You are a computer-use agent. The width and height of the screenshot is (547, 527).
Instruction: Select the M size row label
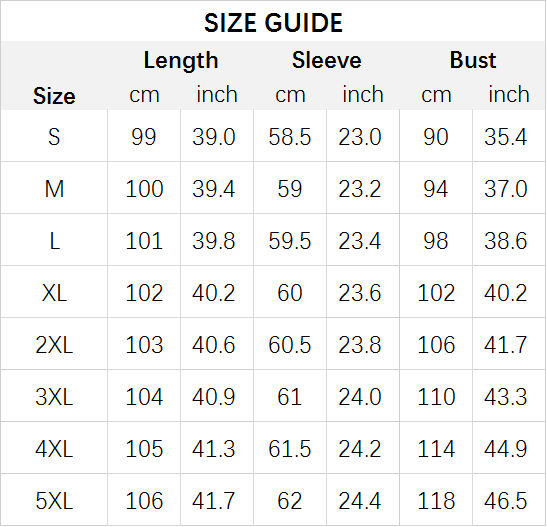click(54, 189)
